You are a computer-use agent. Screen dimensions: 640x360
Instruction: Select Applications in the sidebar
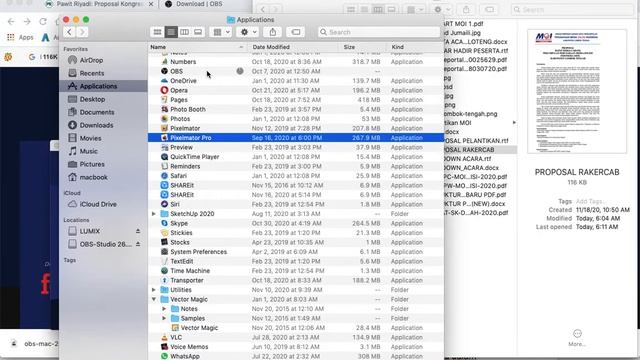[x=103, y=86]
